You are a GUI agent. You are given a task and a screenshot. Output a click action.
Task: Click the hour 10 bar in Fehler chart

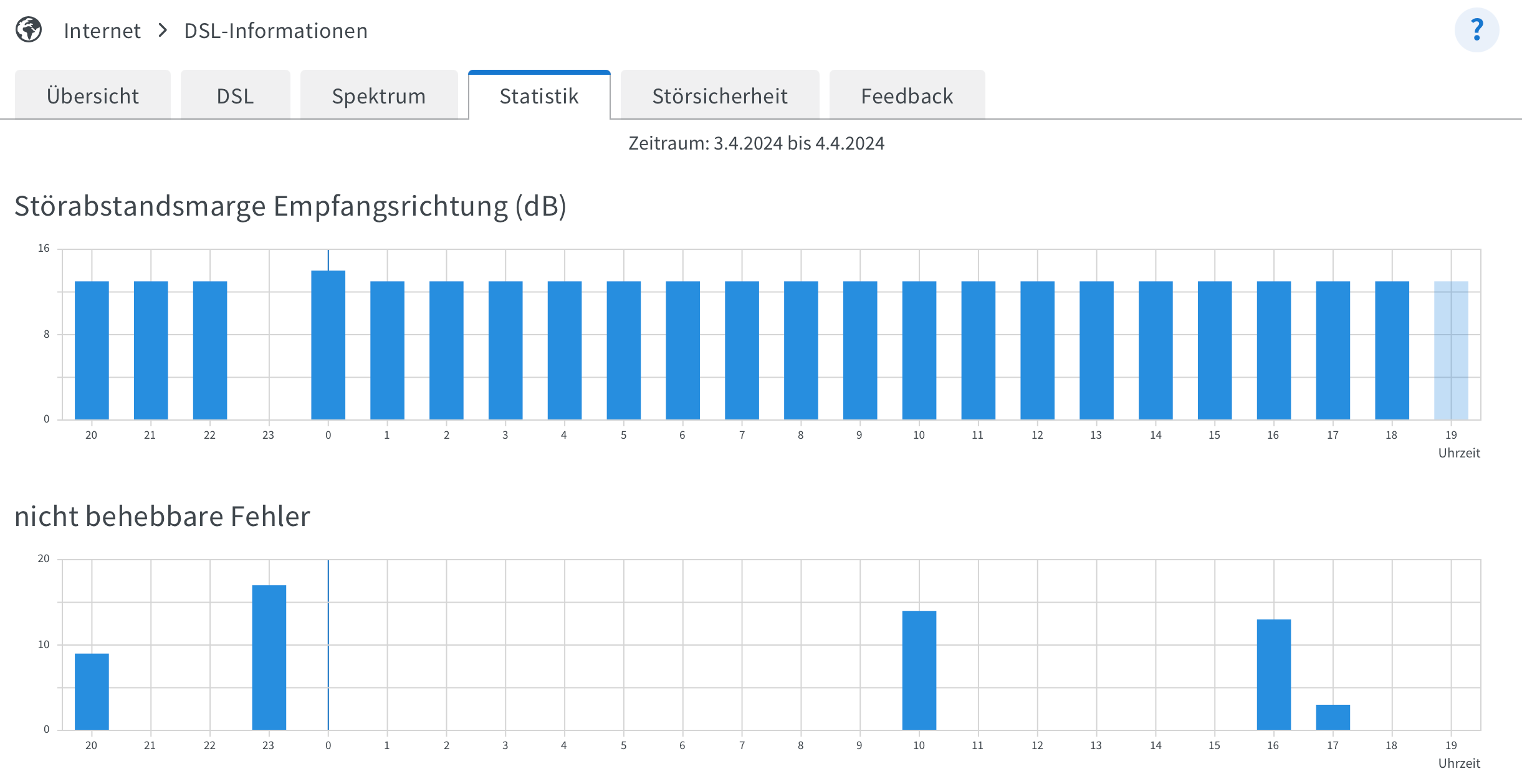pyautogui.click(x=919, y=670)
